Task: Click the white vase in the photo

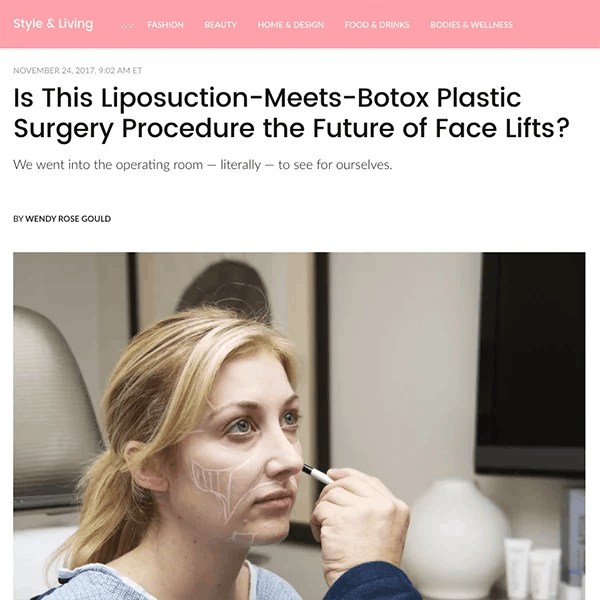Action: [x=455, y=536]
